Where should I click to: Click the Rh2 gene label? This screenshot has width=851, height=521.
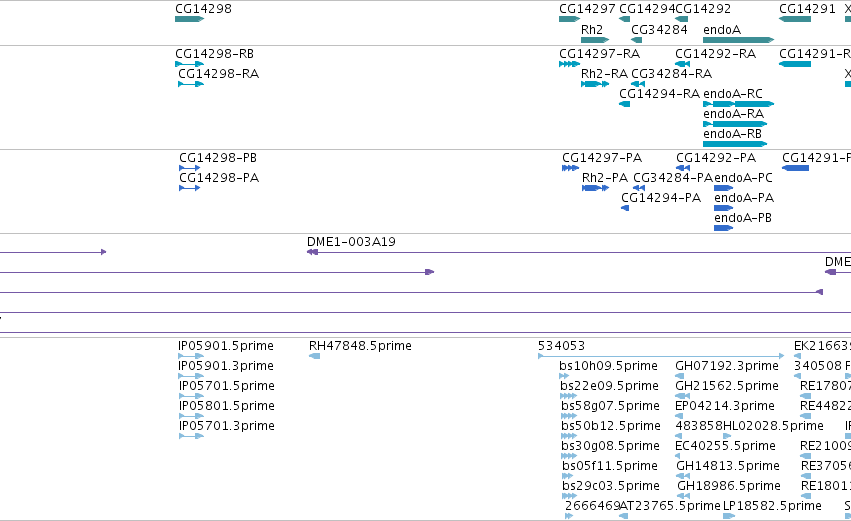click(x=592, y=29)
